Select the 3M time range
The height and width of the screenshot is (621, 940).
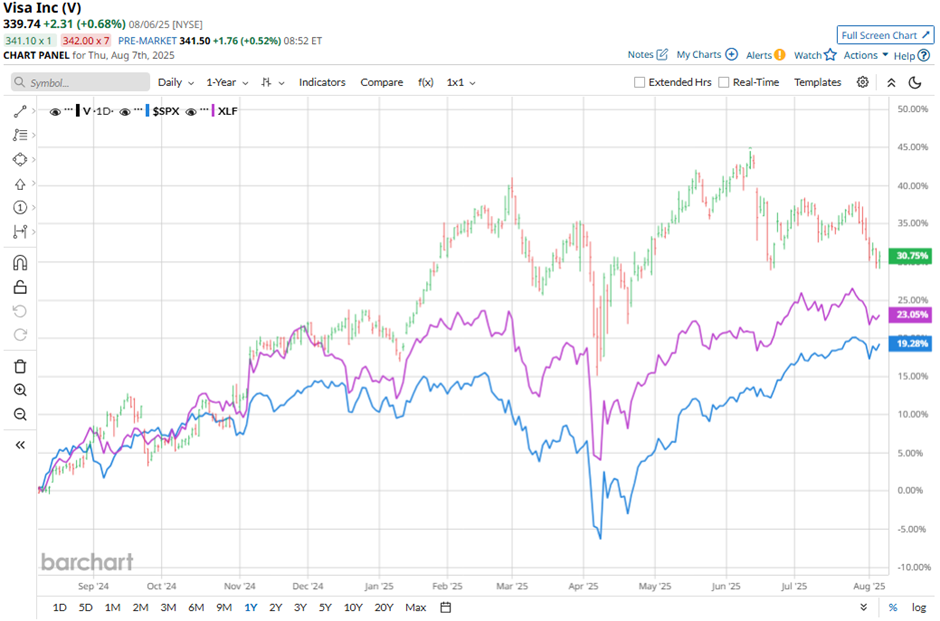(x=168, y=607)
